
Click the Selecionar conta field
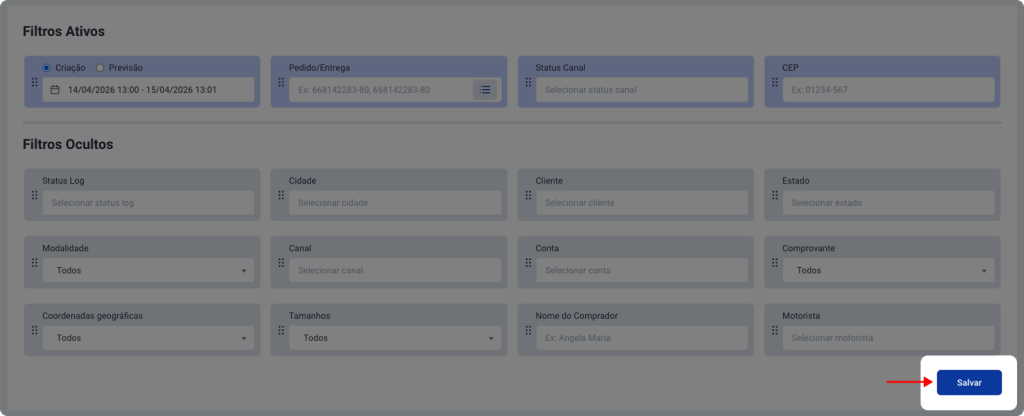[641, 270]
